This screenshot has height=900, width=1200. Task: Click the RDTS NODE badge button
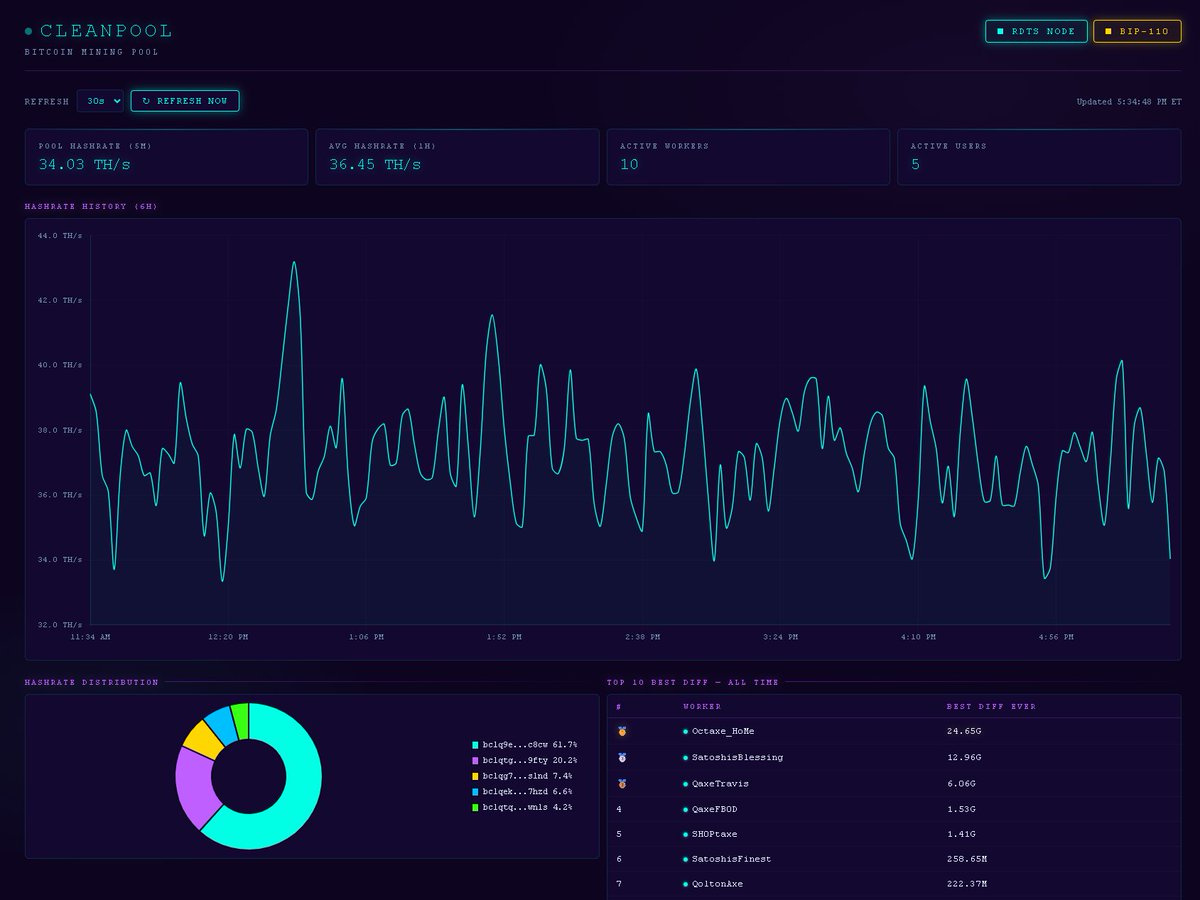click(1036, 31)
